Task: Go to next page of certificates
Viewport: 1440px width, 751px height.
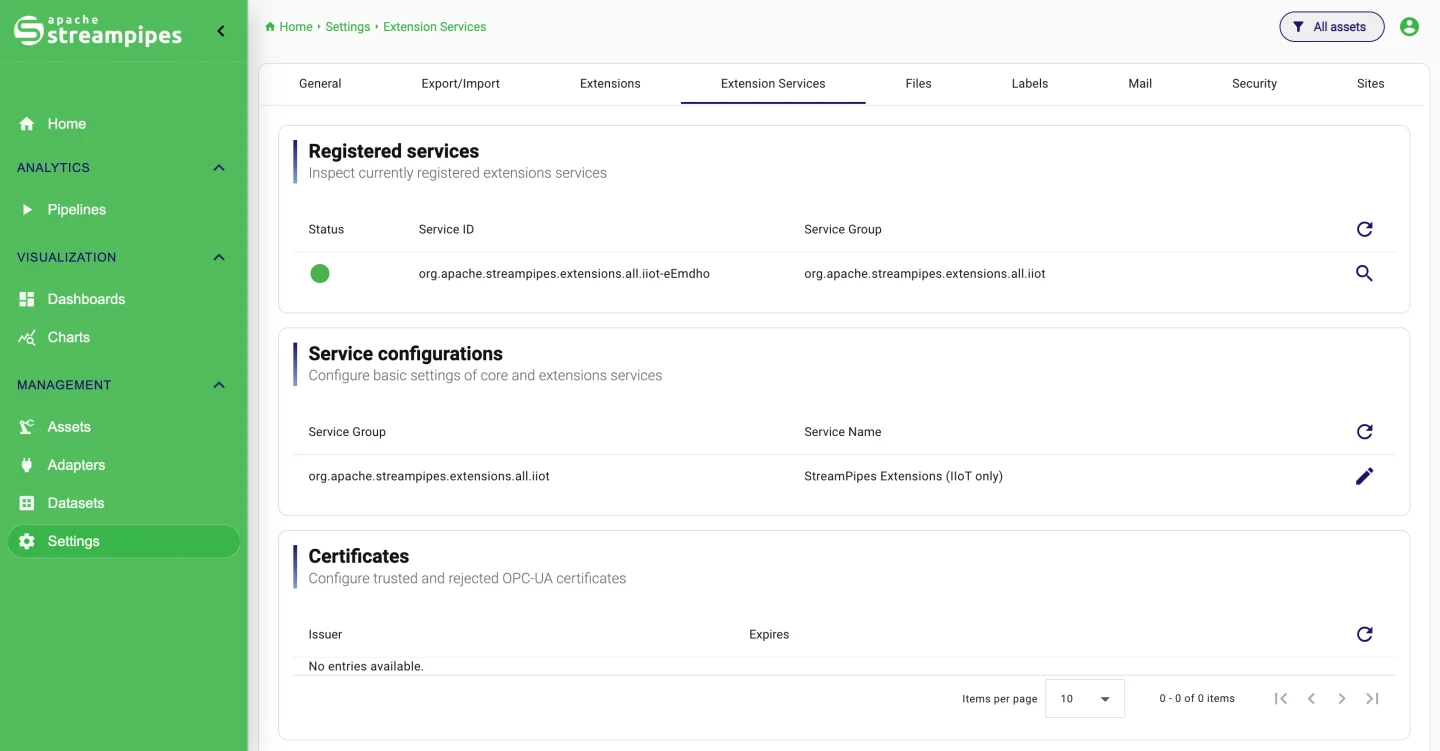Action: point(1342,698)
